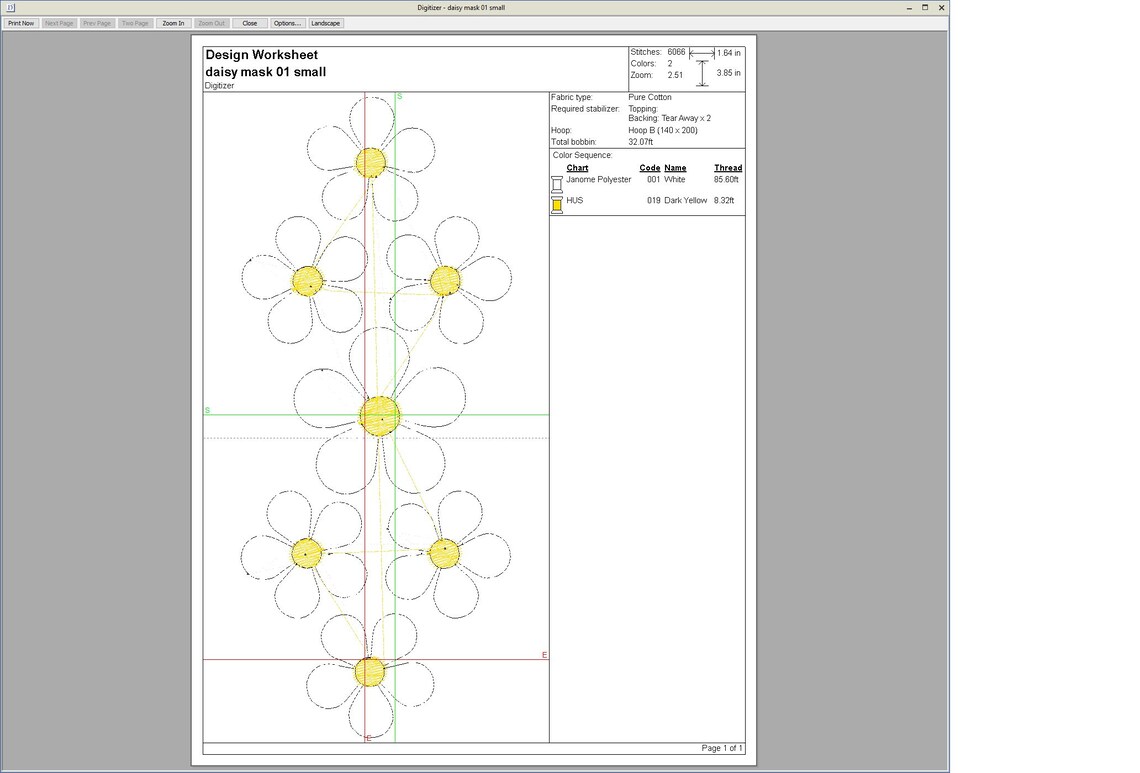Switch to Two Page view
This screenshot has width=1140, height=773.
(135, 23)
